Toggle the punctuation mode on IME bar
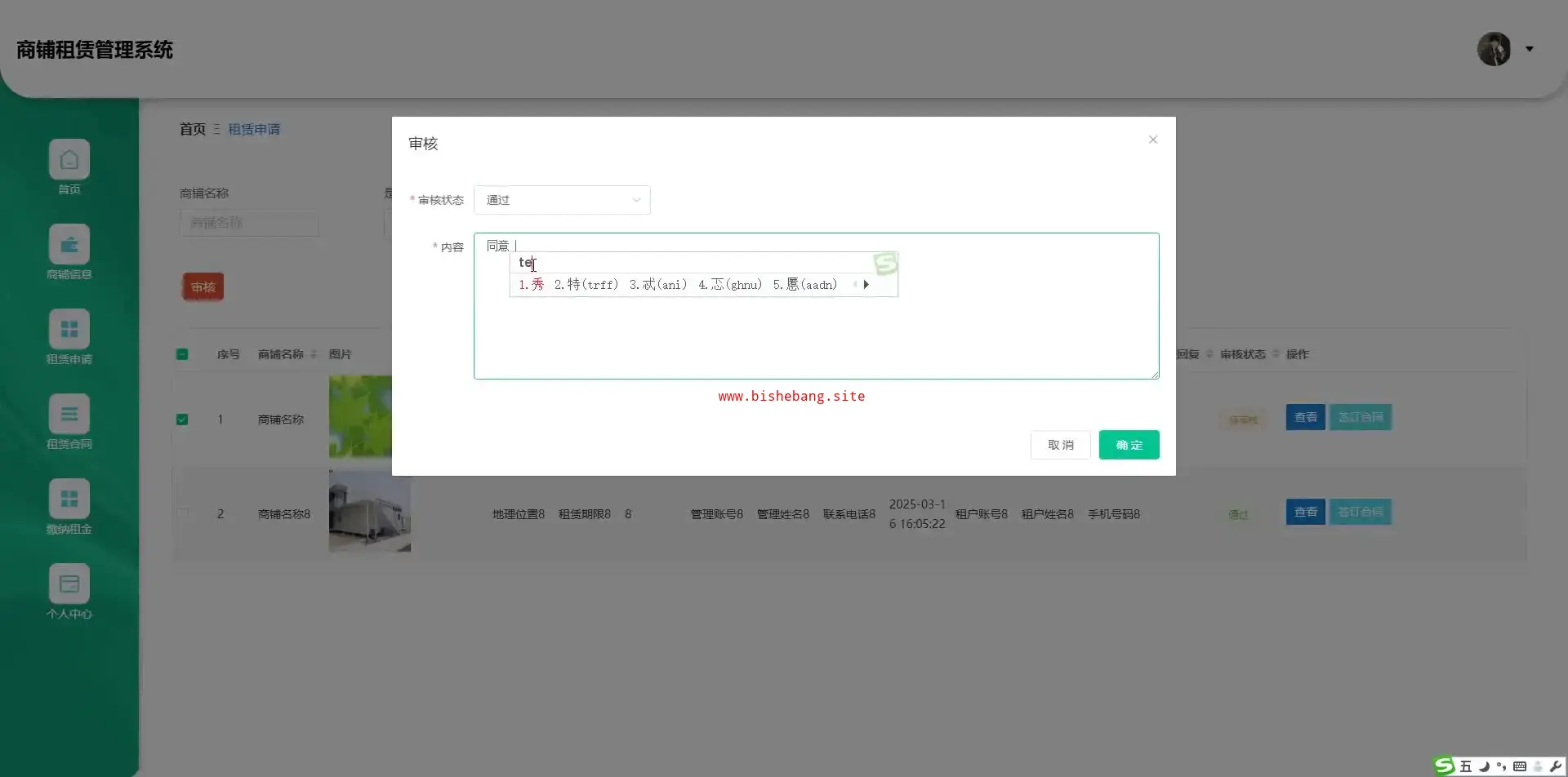 pos(1501,766)
